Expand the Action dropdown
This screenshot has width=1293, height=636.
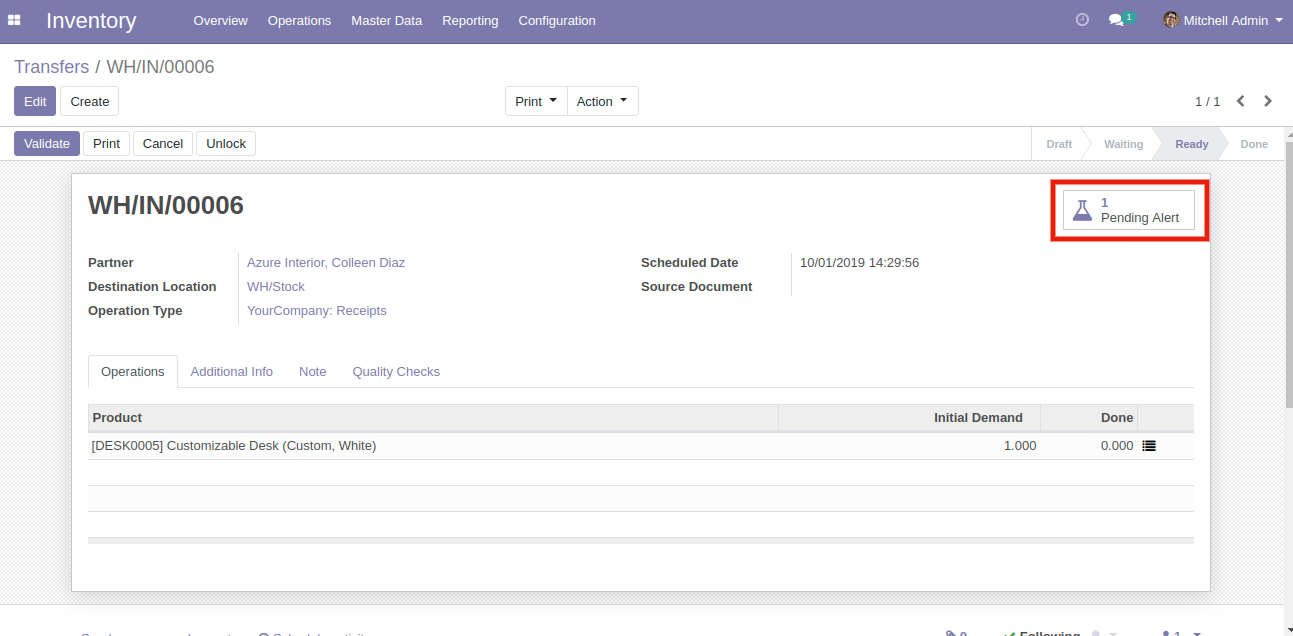[x=603, y=101]
